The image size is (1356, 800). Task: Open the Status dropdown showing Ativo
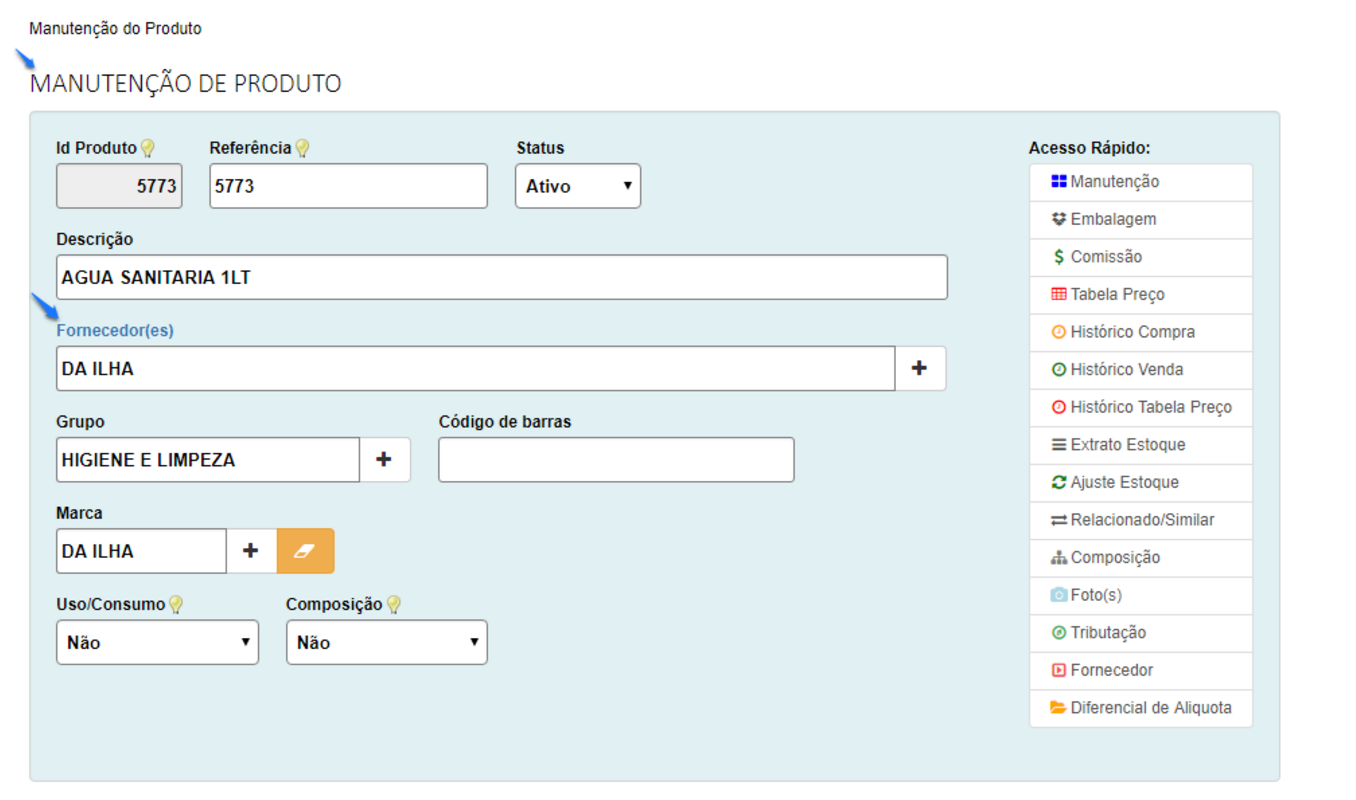coord(577,186)
